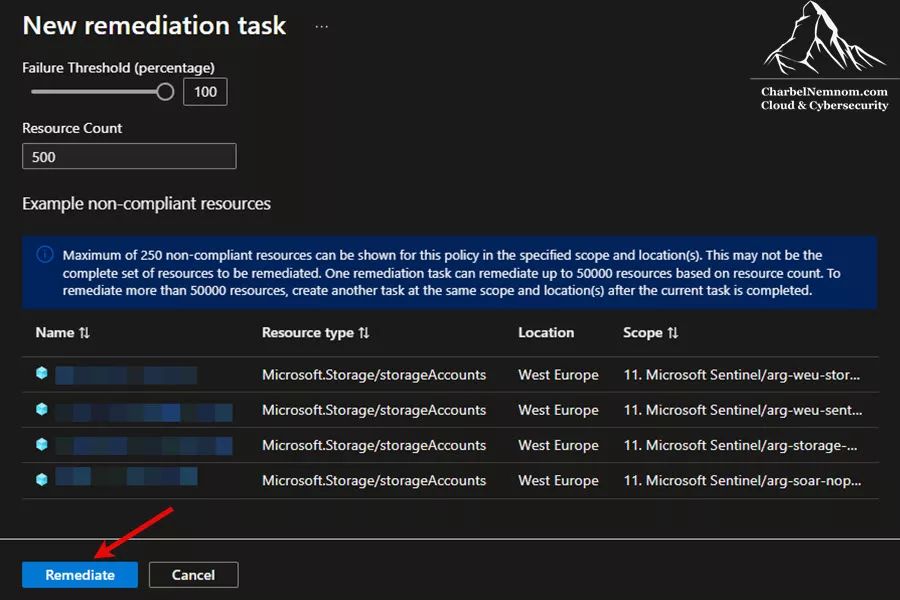
Task: Open the ellipsis menu beside New remediation task
Action: click(321, 26)
